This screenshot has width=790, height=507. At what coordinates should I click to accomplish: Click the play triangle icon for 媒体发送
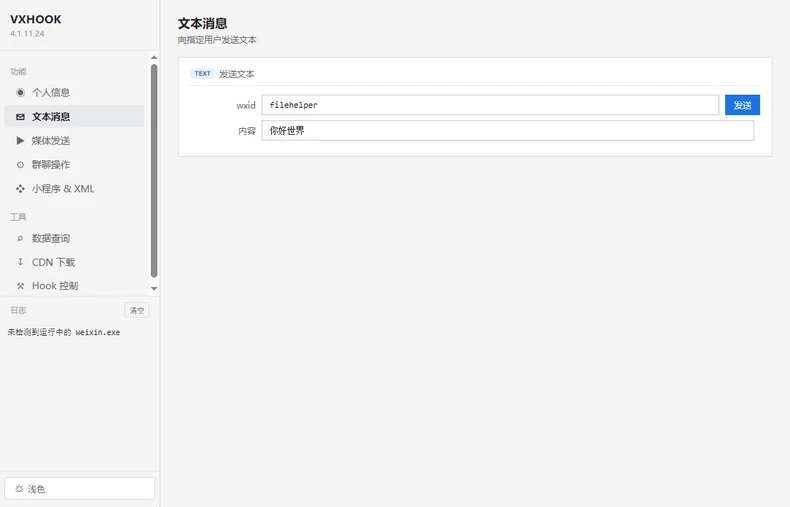[x=20, y=141]
